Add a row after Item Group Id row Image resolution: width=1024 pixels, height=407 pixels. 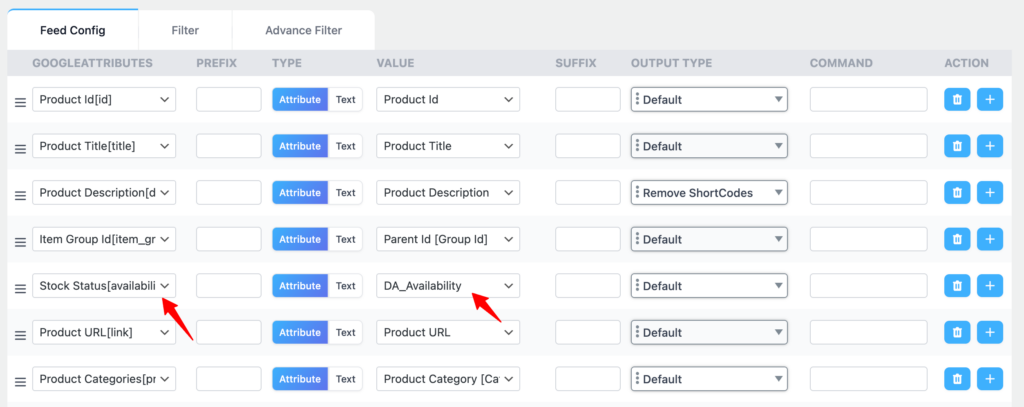[x=990, y=239]
